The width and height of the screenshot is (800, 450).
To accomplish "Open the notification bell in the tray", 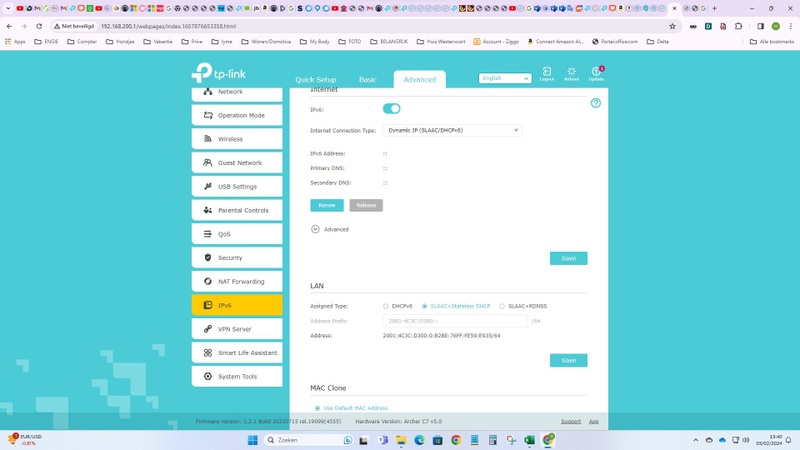I will tap(788, 440).
